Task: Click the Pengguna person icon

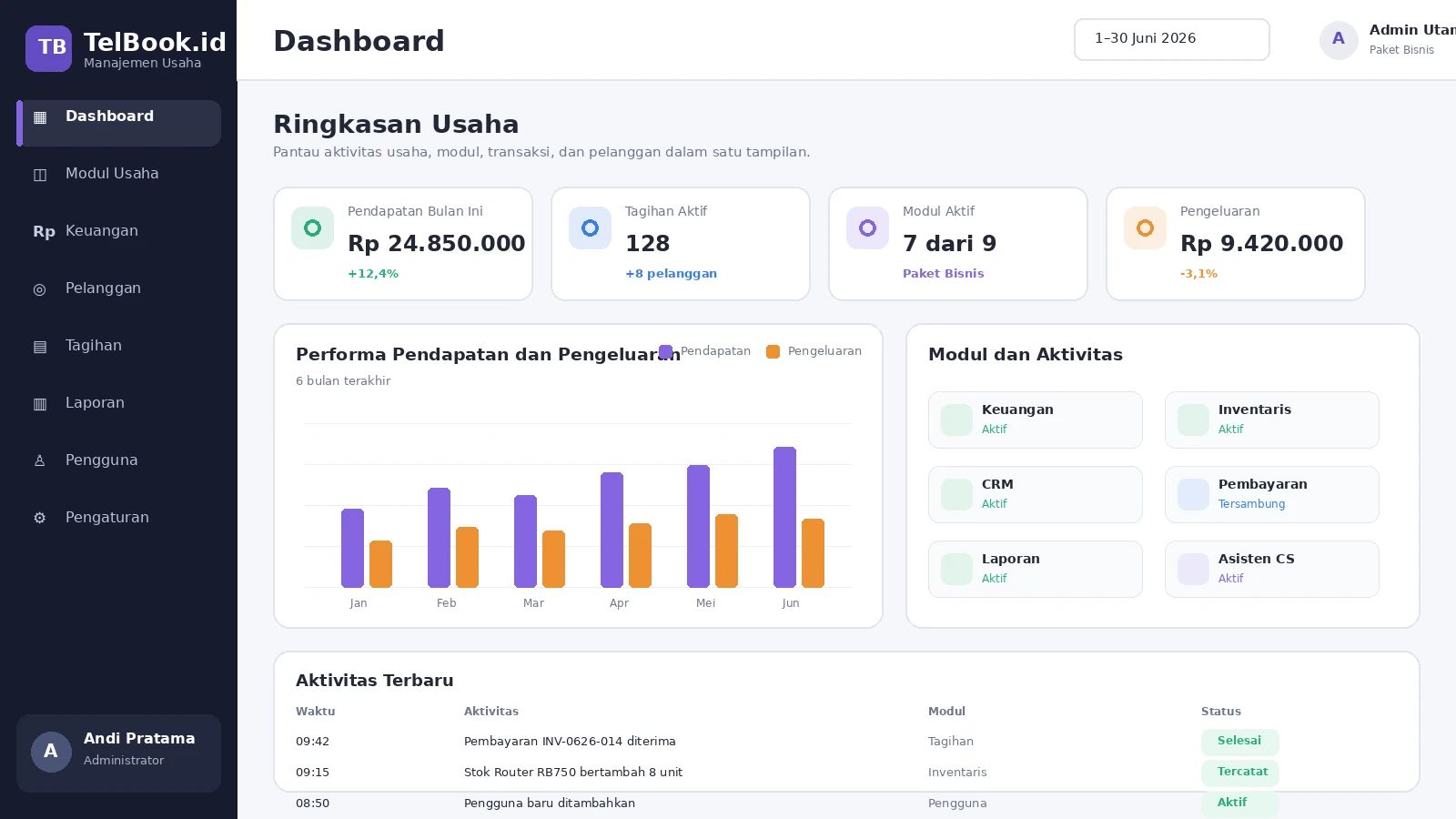Action: pos(40,461)
